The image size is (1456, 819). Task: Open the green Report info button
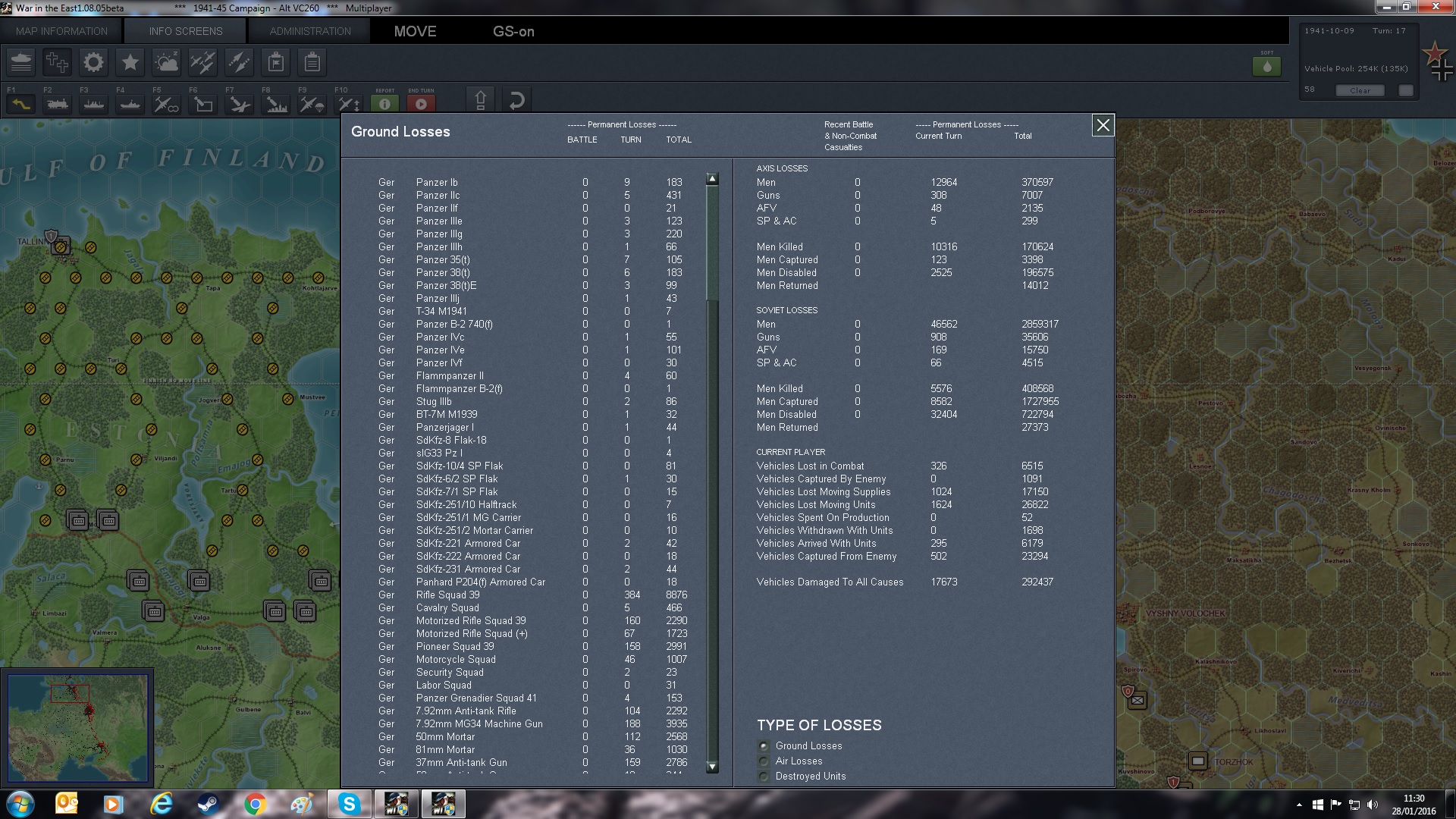[384, 104]
